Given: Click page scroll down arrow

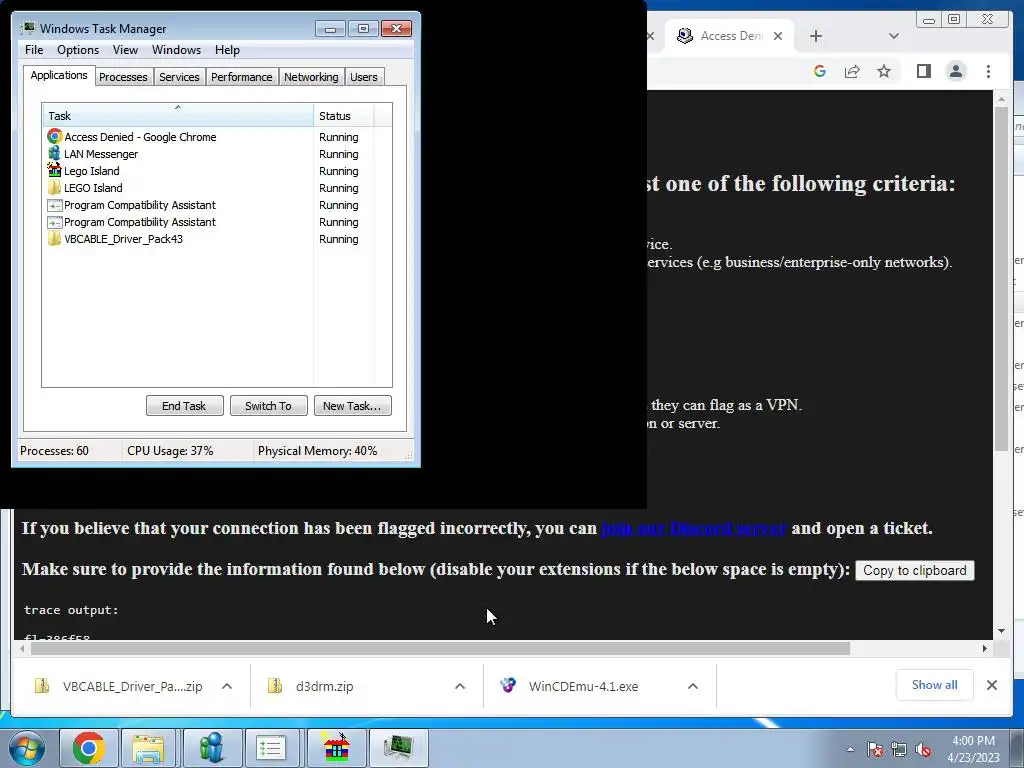Looking at the screenshot, I should (x=1001, y=631).
